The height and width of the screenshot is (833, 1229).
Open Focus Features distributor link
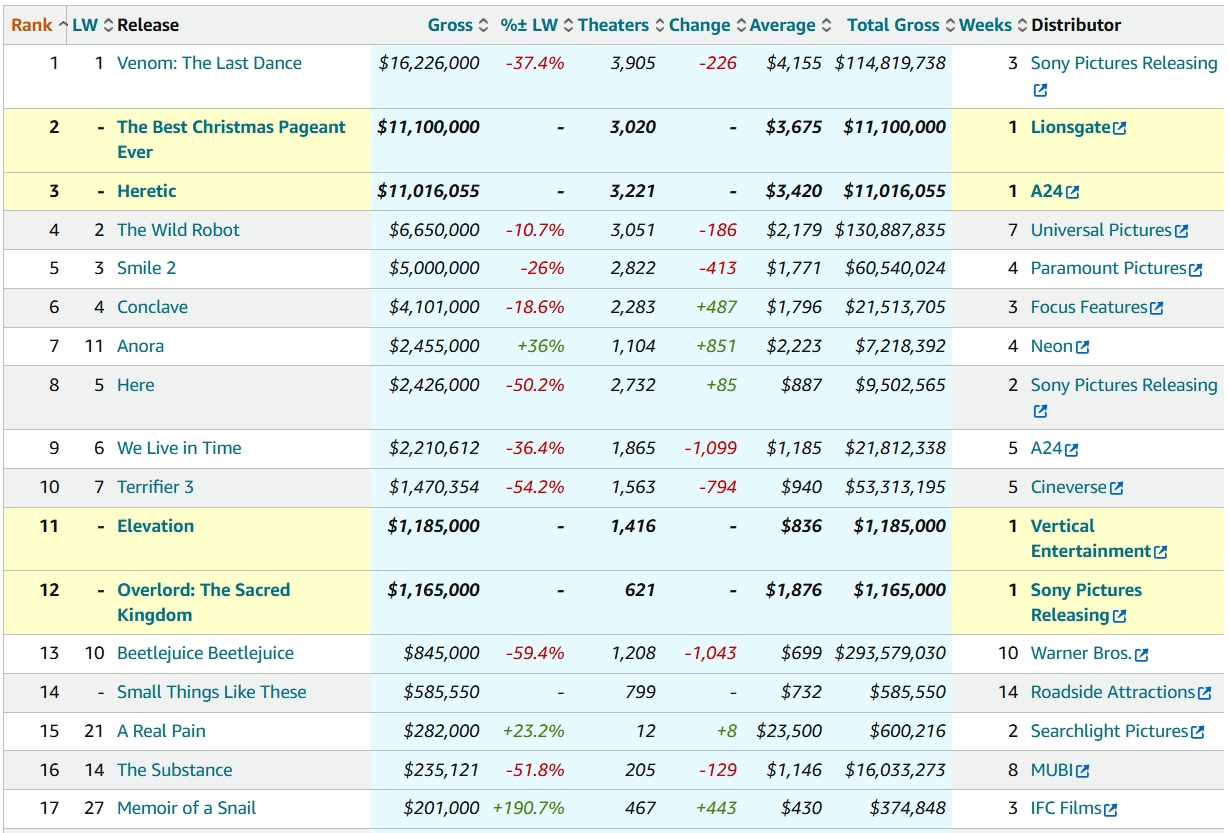1089,307
